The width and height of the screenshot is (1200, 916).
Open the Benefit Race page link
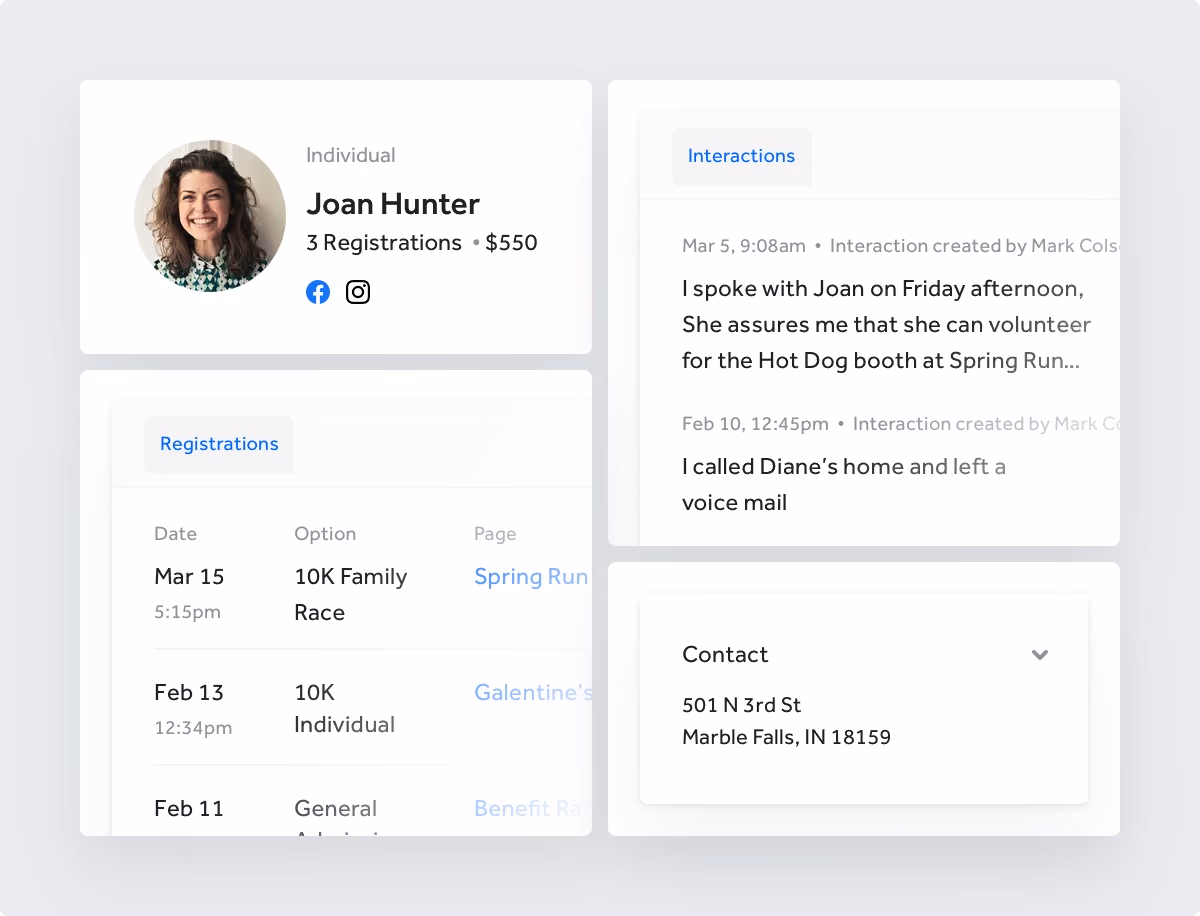[x=533, y=808]
